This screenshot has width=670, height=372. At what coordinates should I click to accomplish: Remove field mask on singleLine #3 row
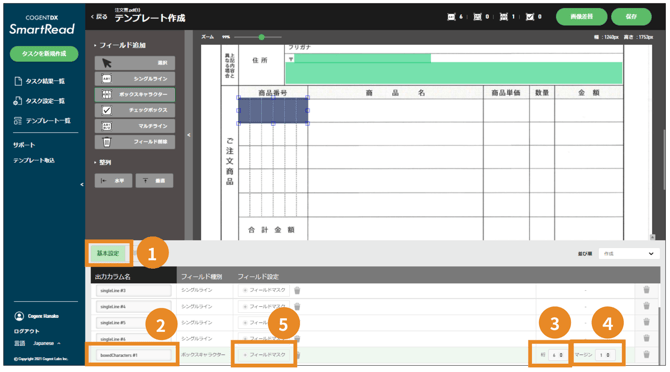(x=297, y=290)
